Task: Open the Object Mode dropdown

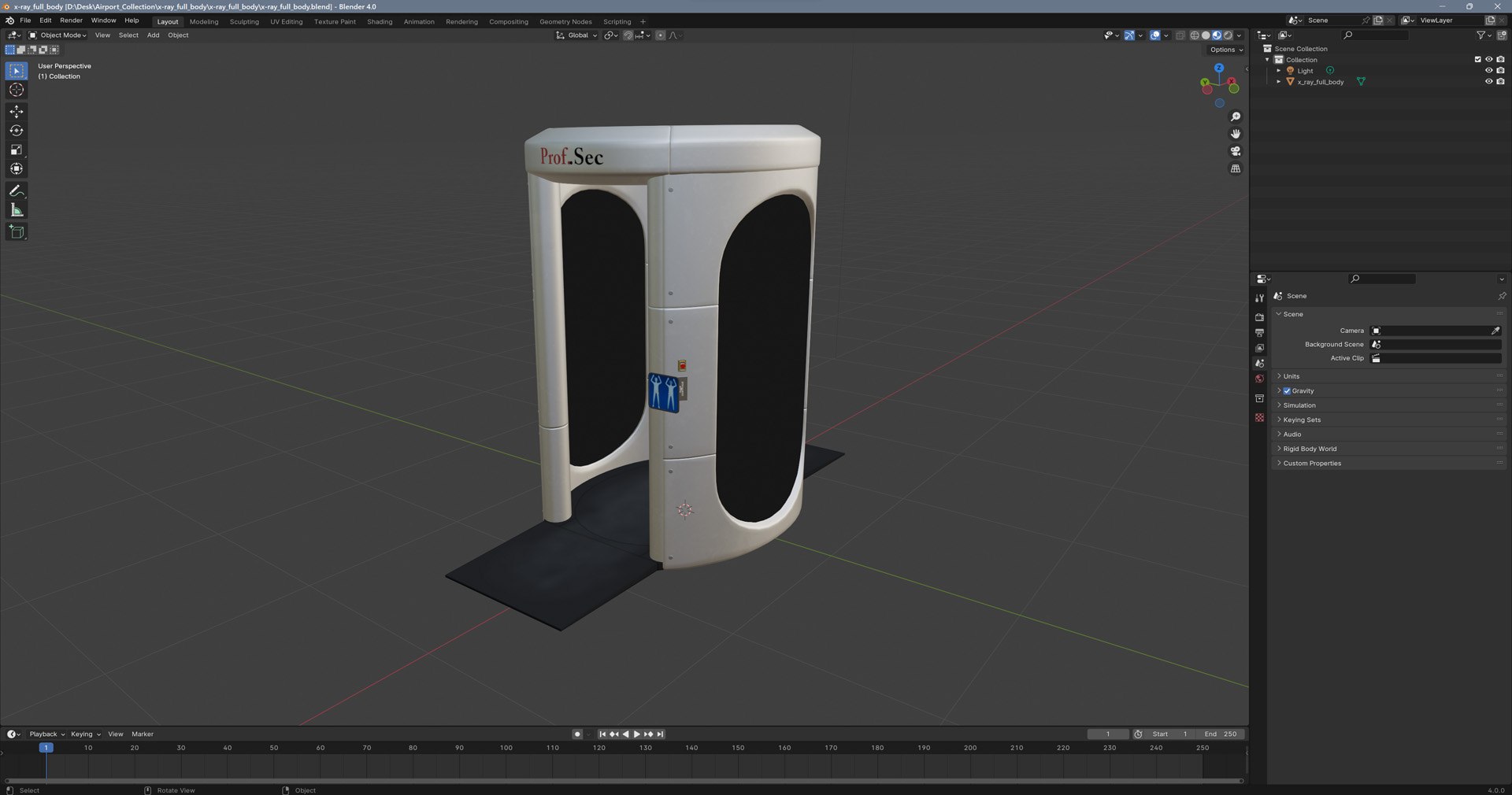Action: point(57,35)
